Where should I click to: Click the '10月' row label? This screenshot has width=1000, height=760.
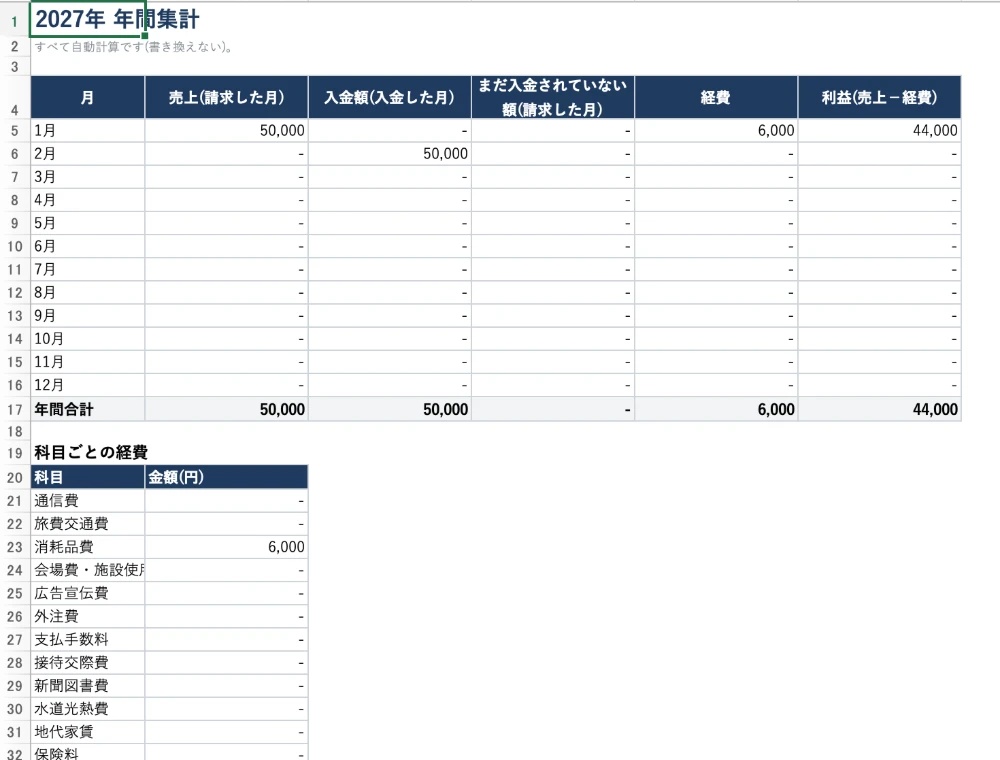coord(87,339)
